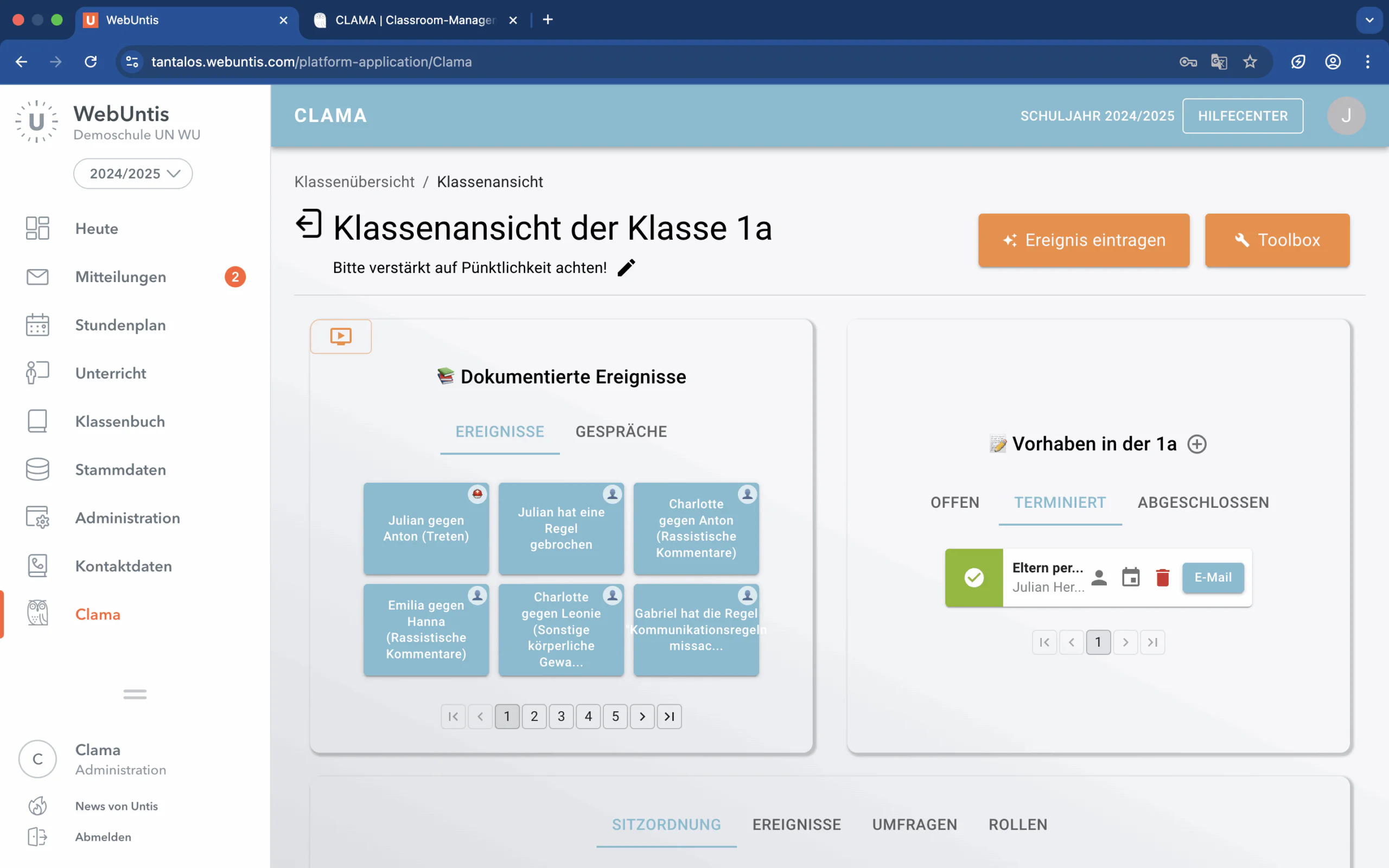Open calendar icon on the Eltern task
The height and width of the screenshot is (868, 1389).
coord(1130,578)
